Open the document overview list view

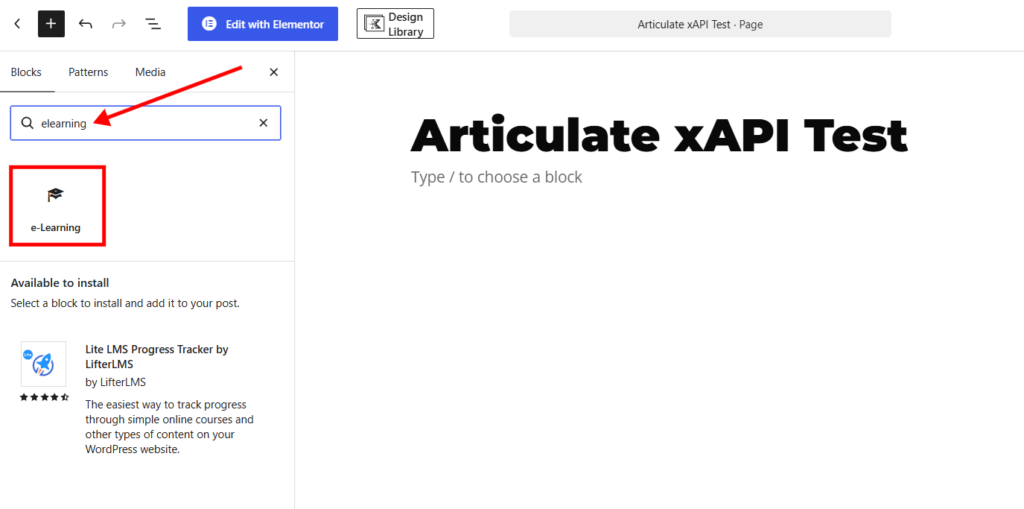pos(153,24)
